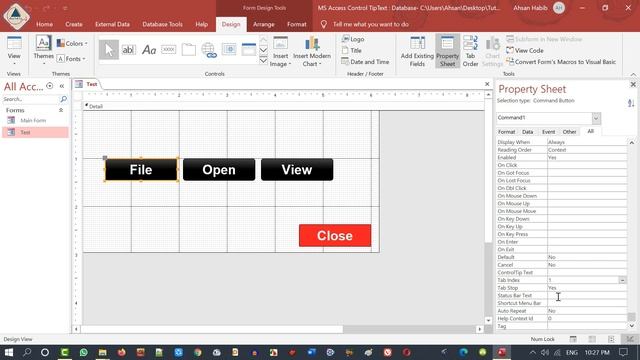Switch to Form View in status bar
This screenshot has height=360, width=640.
tap(573, 339)
